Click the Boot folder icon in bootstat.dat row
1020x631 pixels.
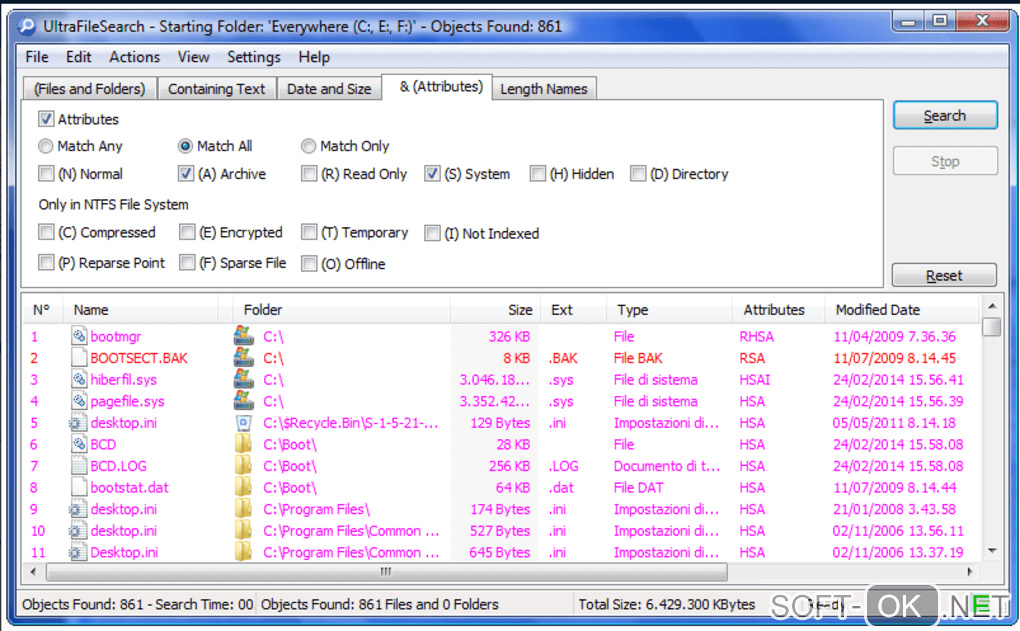(x=243, y=487)
